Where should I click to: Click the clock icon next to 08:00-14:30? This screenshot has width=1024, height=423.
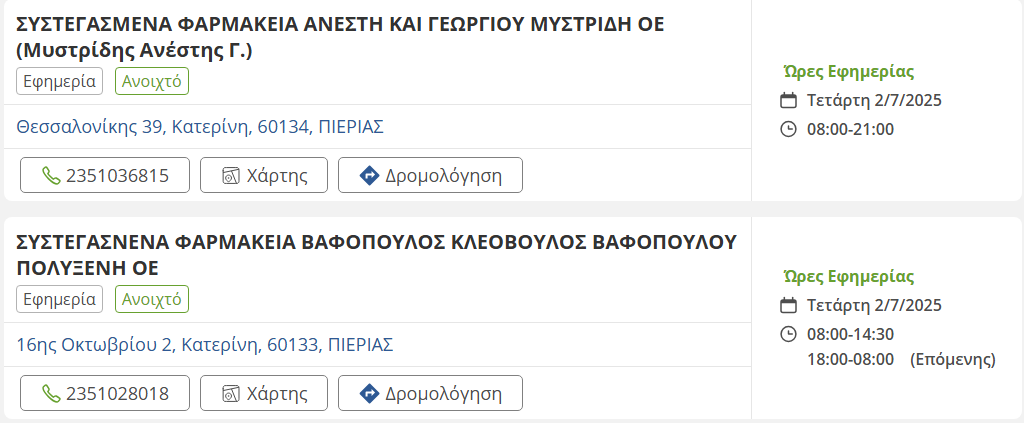click(x=788, y=334)
